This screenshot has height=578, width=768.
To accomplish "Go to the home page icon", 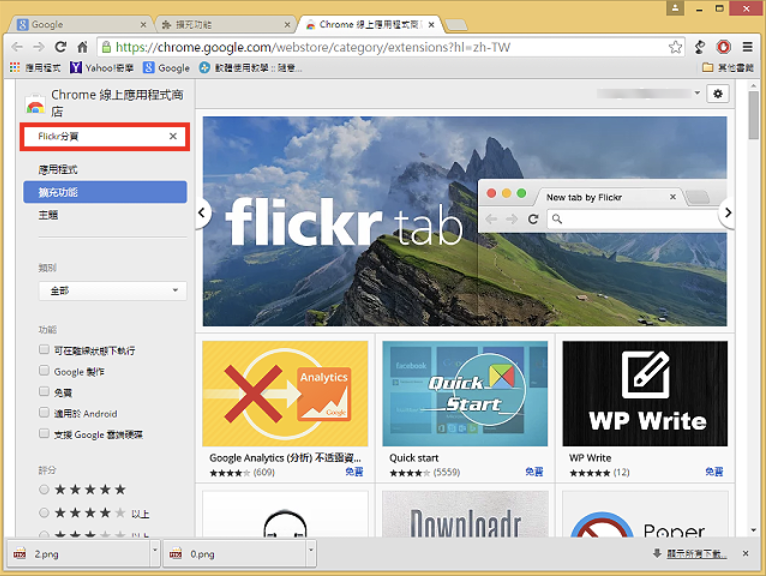I will pyautogui.click(x=82, y=47).
